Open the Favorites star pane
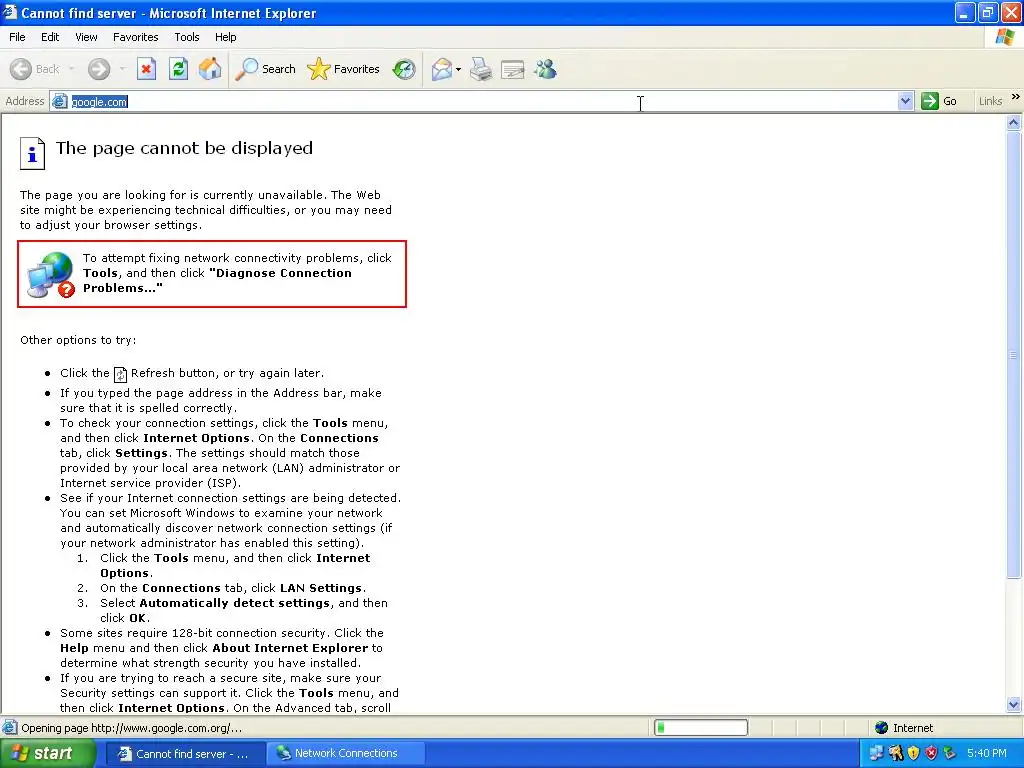This screenshot has height=768, width=1024. tap(344, 69)
